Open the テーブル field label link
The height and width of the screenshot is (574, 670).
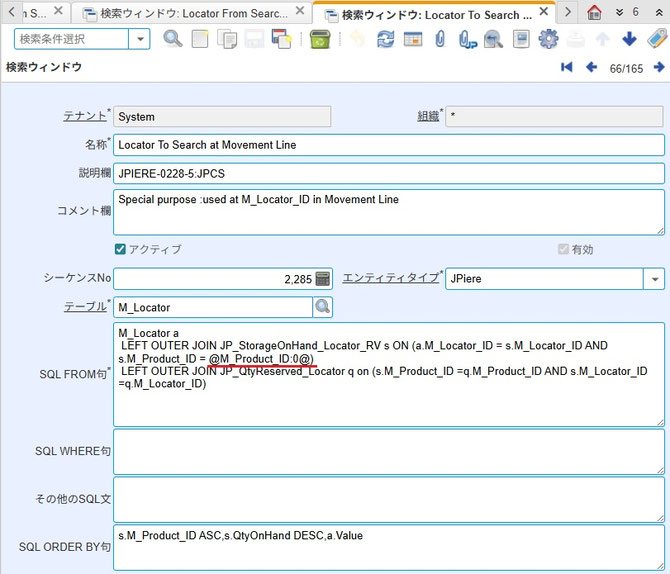[85, 306]
